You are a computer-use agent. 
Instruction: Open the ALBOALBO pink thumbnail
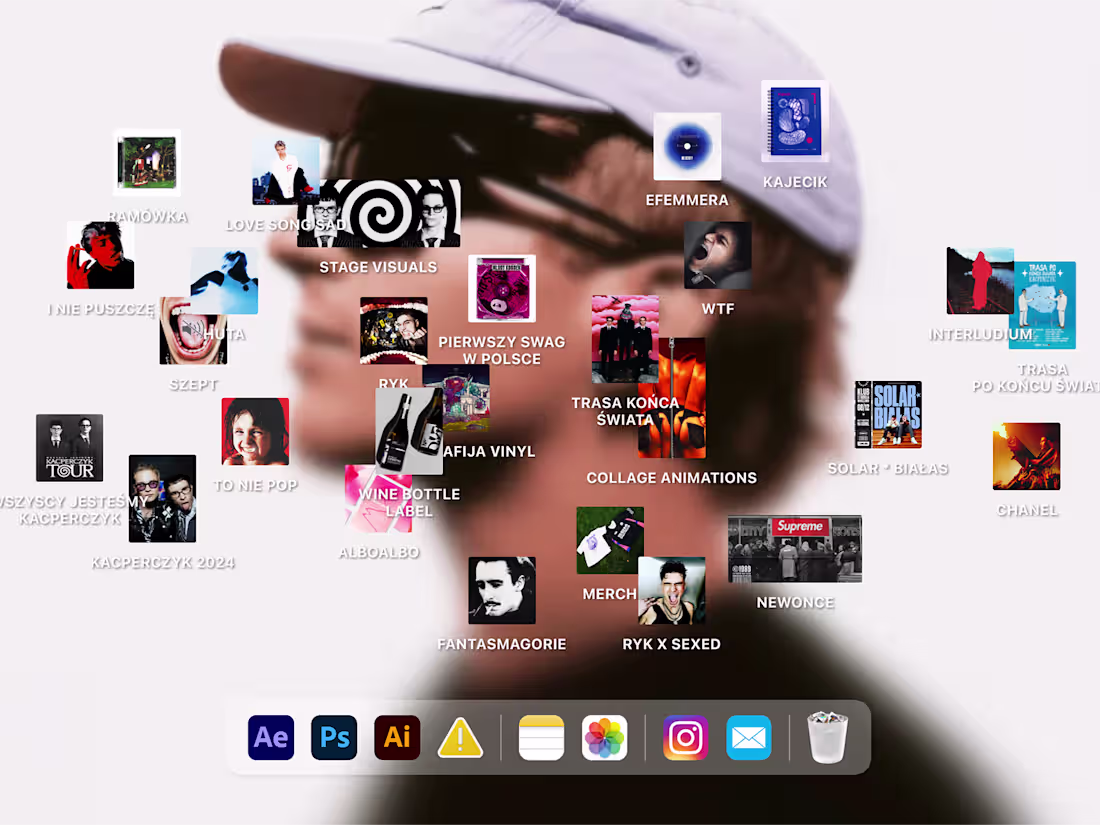378,499
